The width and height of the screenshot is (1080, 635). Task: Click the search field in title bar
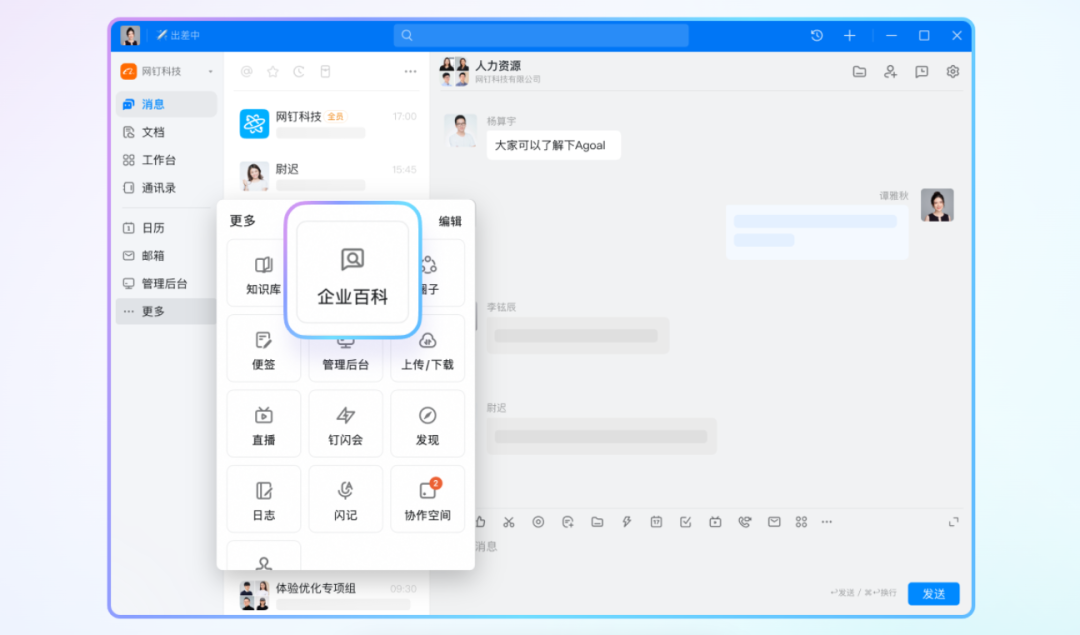click(541, 35)
